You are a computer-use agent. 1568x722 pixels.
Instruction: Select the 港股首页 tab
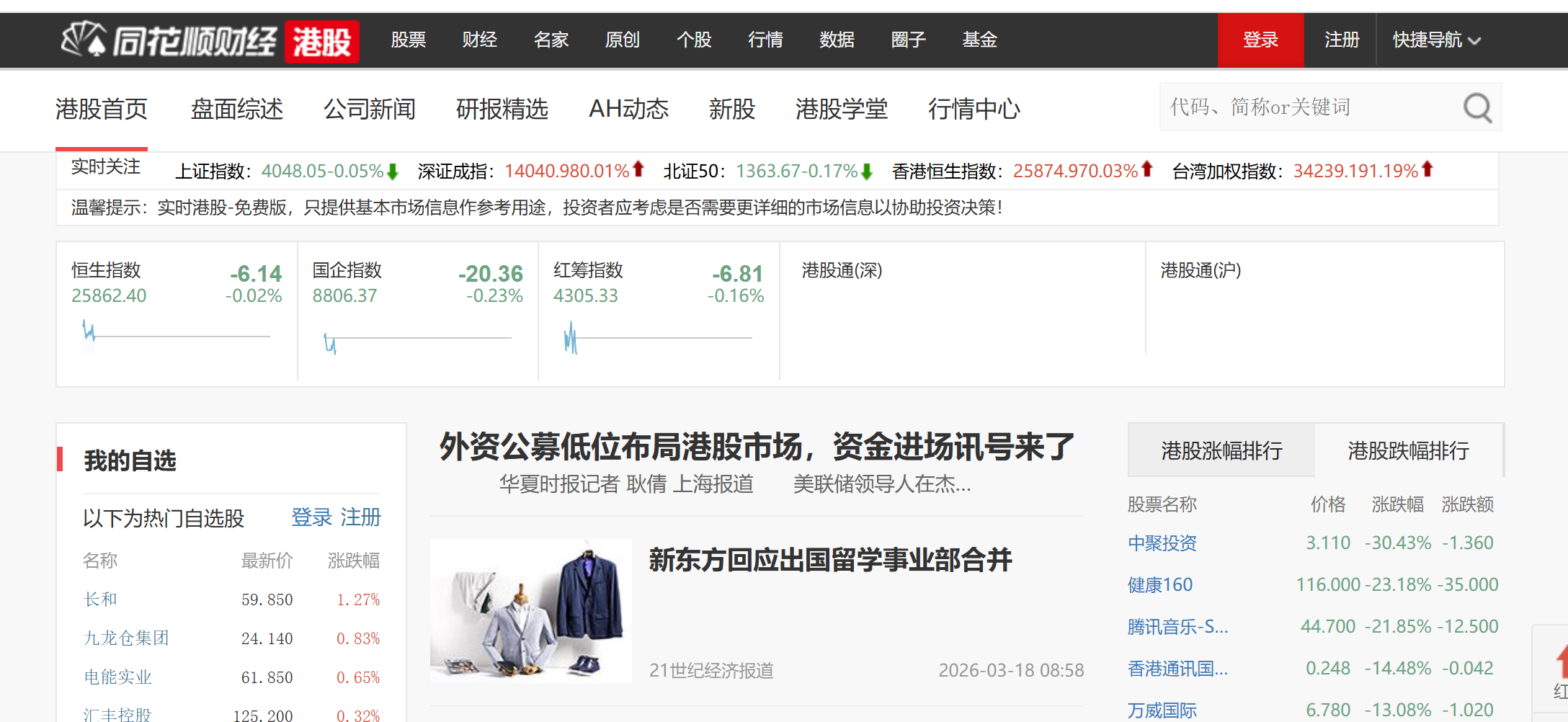pos(102,109)
